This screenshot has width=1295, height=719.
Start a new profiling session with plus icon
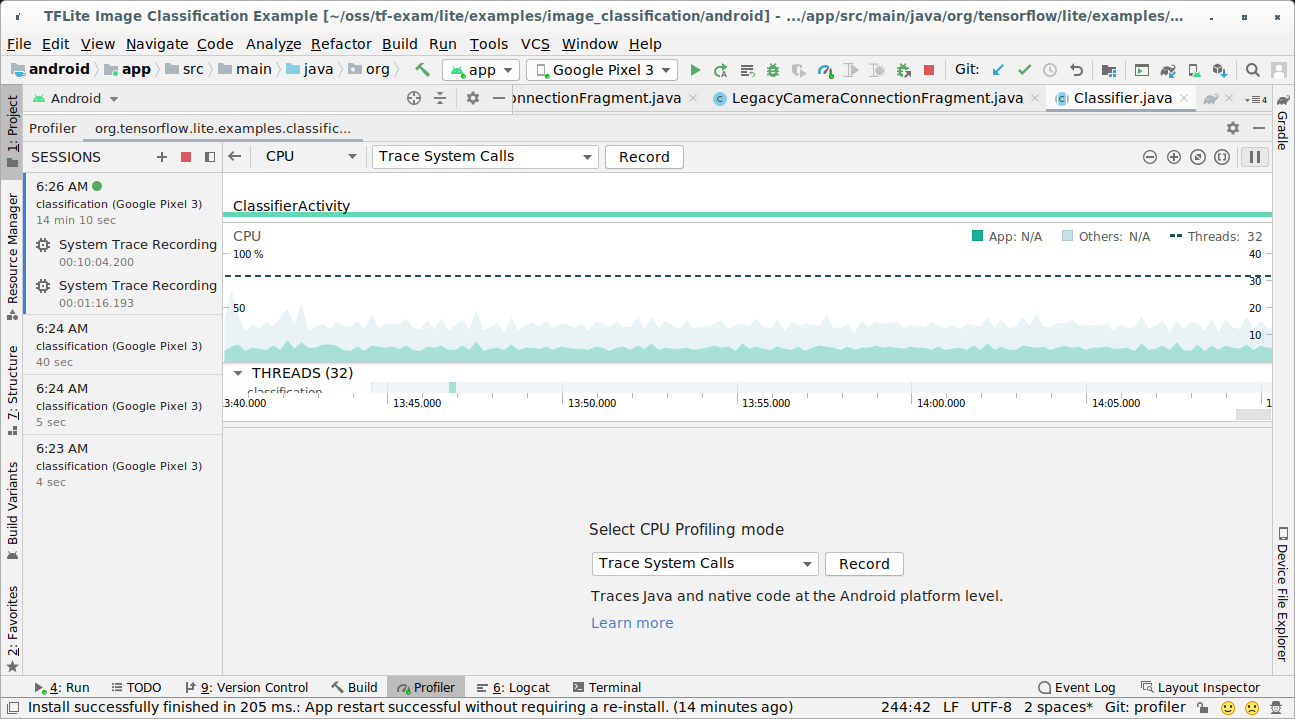pyautogui.click(x=162, y=157)
